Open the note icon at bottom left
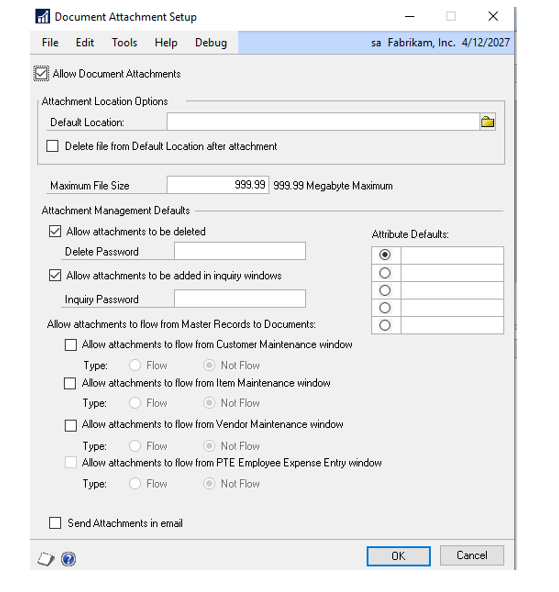Viewport: 559px width, 592px height. tap(46, 559)
